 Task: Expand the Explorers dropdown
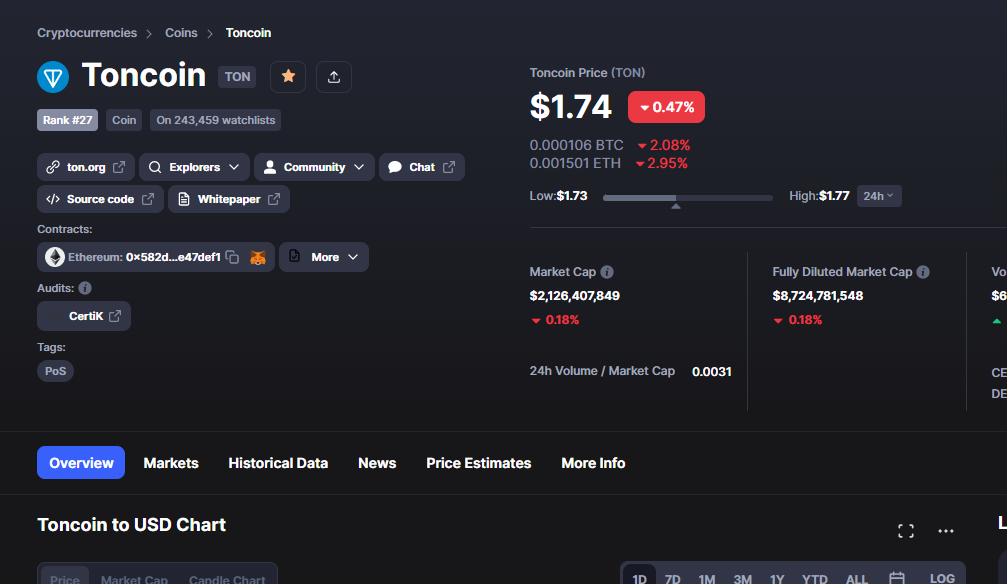pos(194,167)
